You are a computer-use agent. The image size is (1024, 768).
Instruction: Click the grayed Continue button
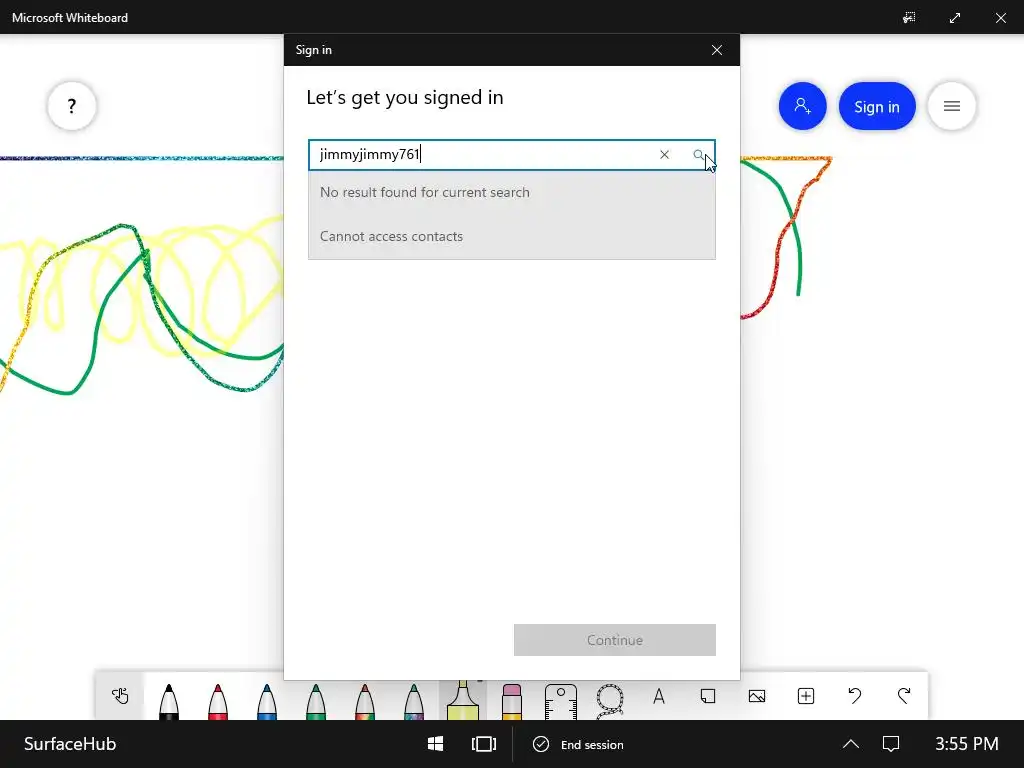point(615,640)
